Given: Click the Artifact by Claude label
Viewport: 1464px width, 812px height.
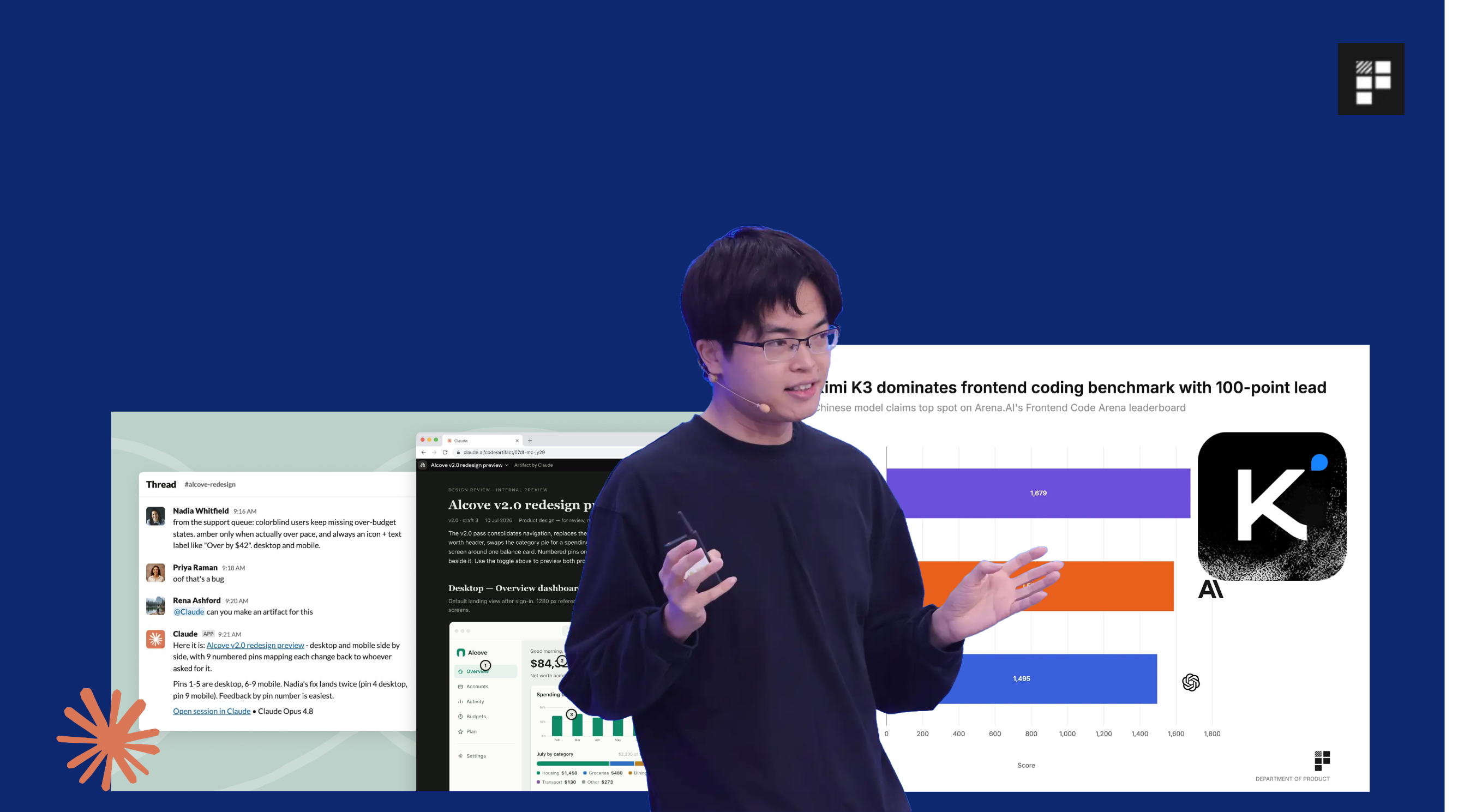Looking at the screenshot, I should 533,465.
